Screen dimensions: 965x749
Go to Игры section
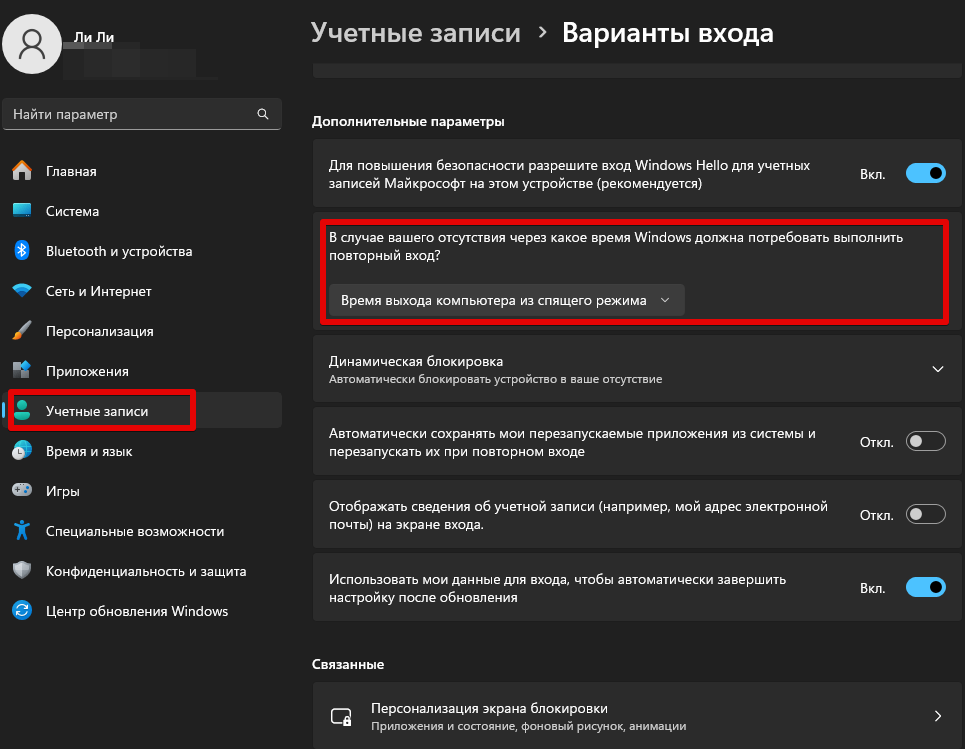62,491
